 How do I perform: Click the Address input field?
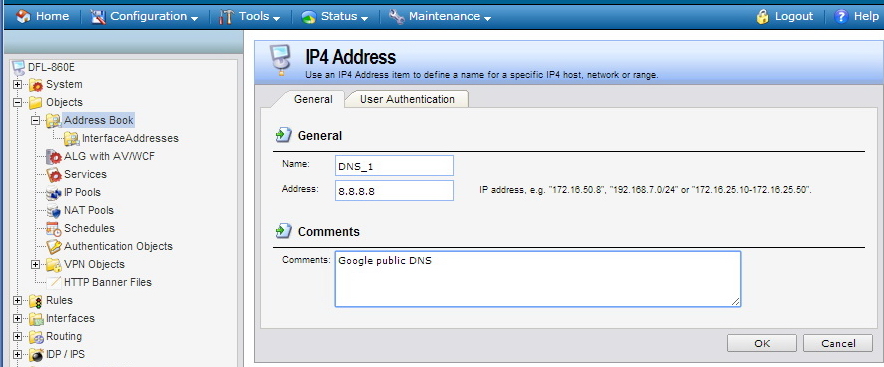[394, 191]
